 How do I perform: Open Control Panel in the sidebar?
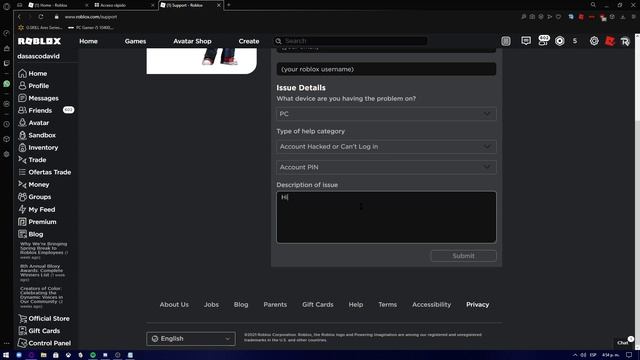coord(44,343)
